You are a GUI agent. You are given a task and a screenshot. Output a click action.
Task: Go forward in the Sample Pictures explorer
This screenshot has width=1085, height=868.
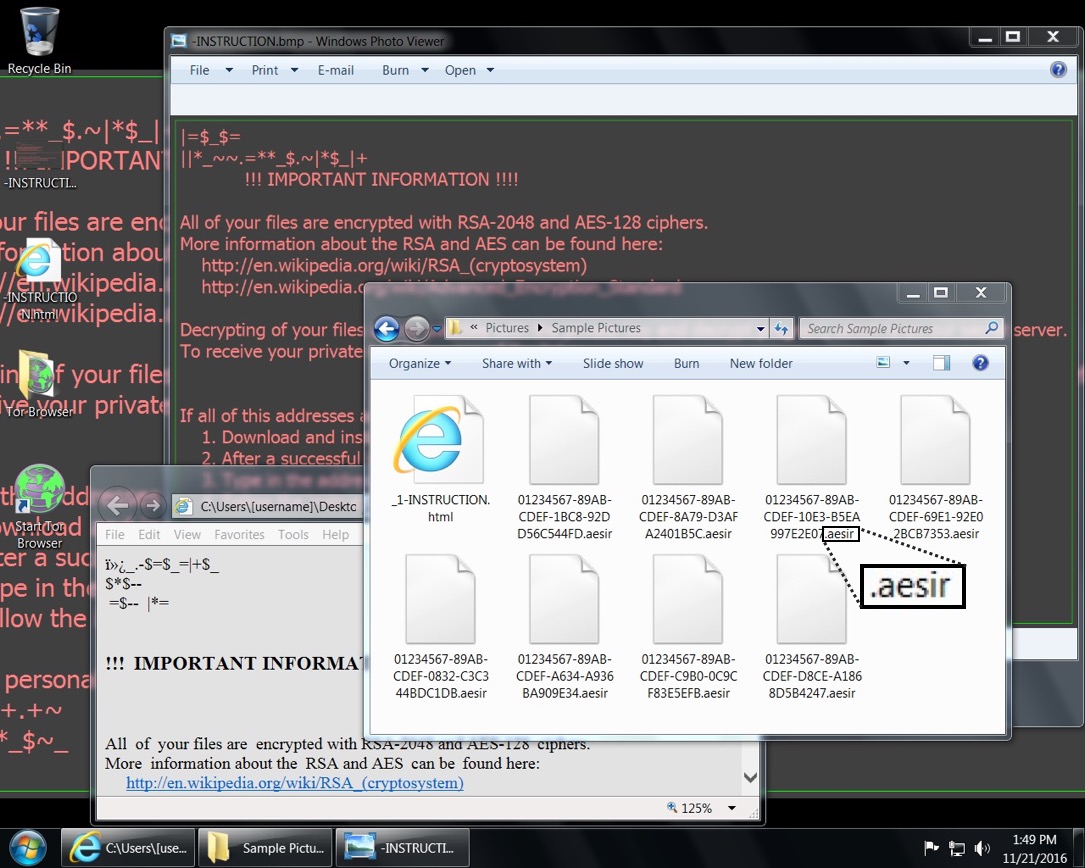(x=417, y=328)
